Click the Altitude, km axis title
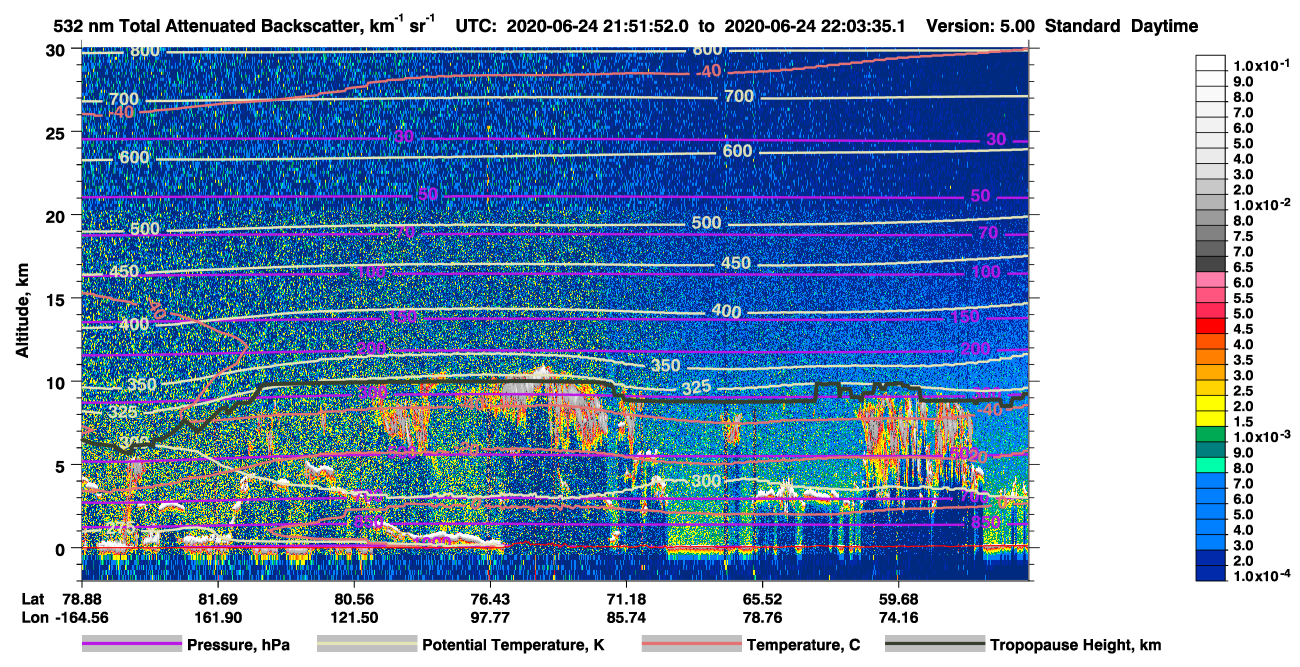The width and height of the screenshot is (1300, 667). pyautogui.click(x=23, y=310)
